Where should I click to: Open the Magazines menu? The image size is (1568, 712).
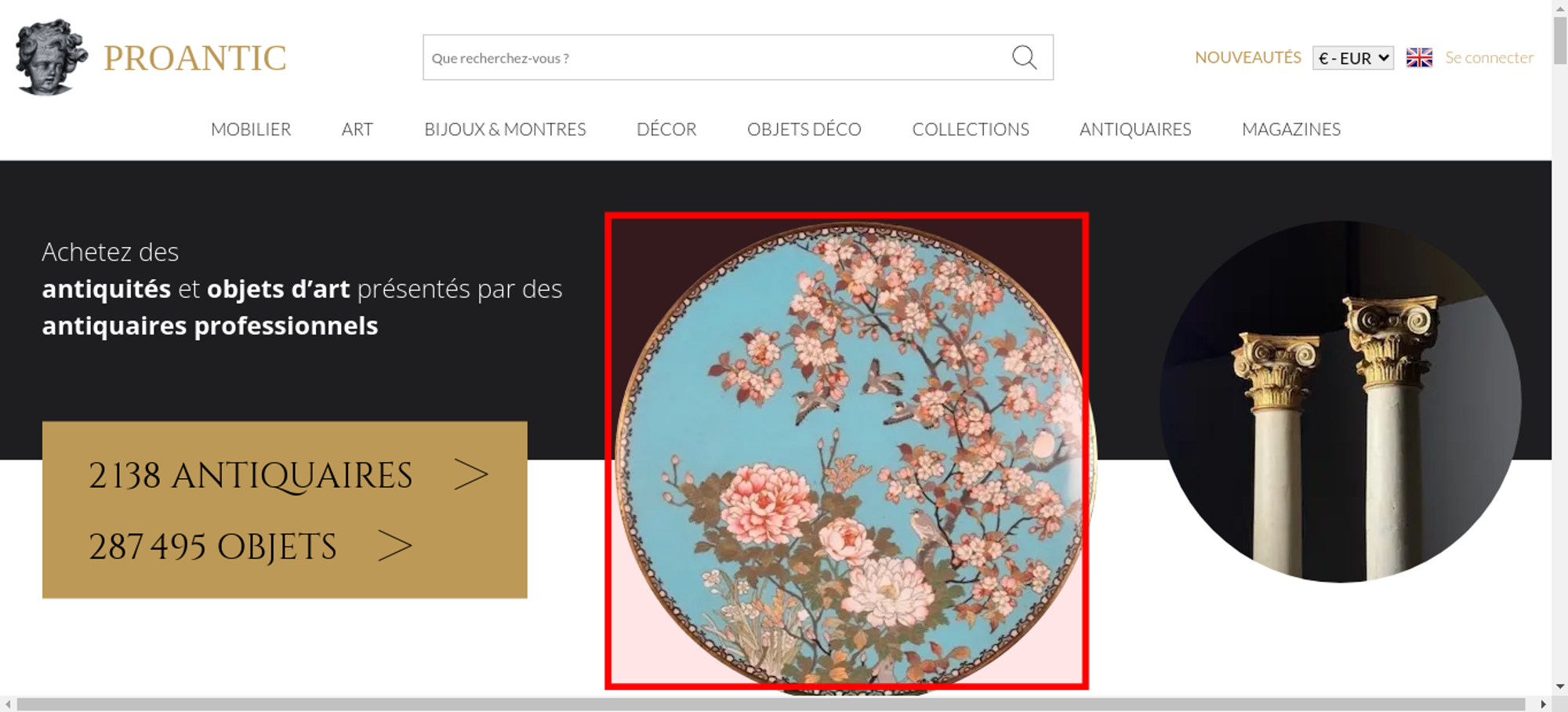pyautogui.click(x=1290, y=129)
